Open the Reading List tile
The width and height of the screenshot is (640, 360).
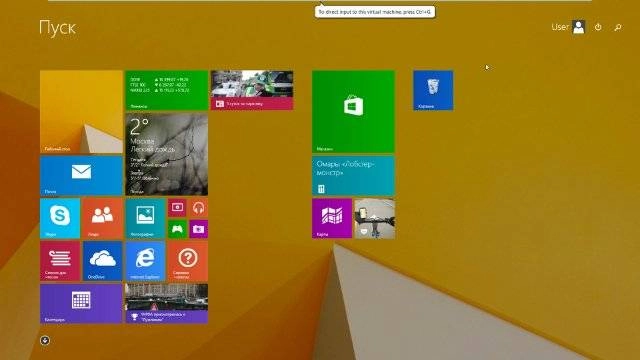click(60, 261)
